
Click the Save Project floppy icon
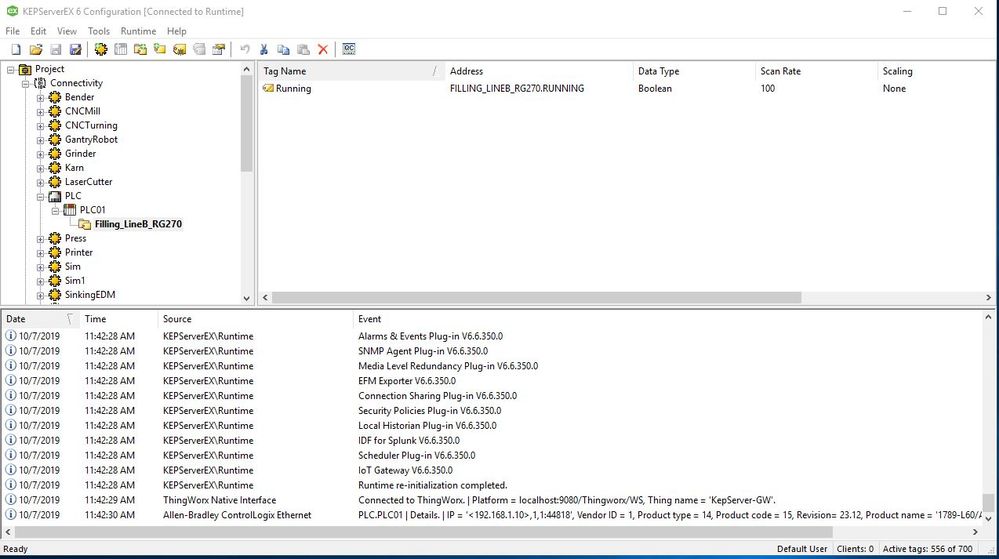coord(55,49)
